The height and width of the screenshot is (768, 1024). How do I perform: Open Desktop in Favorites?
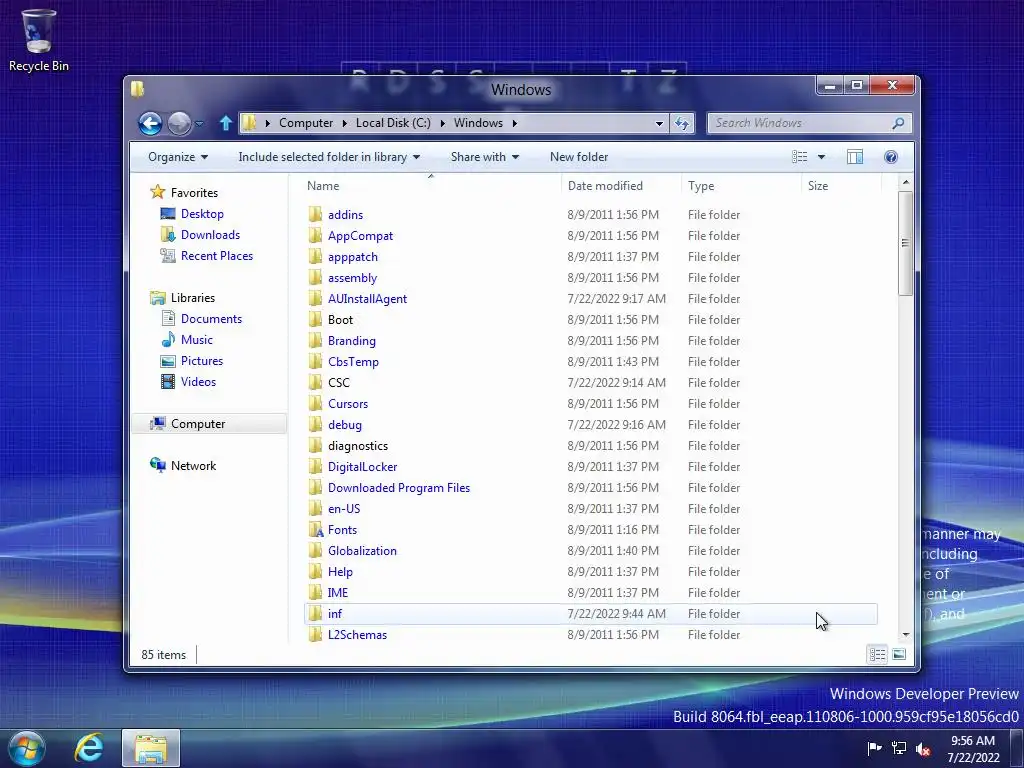coord(202,214)
